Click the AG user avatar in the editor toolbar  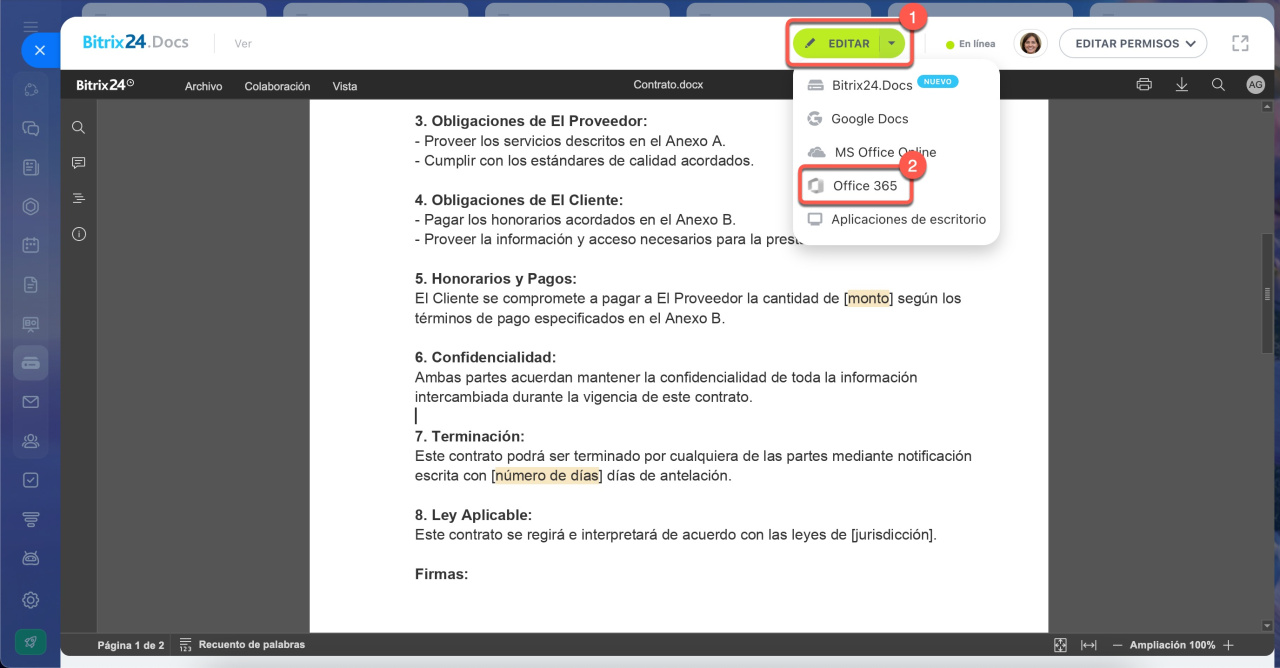point(1256,85)
